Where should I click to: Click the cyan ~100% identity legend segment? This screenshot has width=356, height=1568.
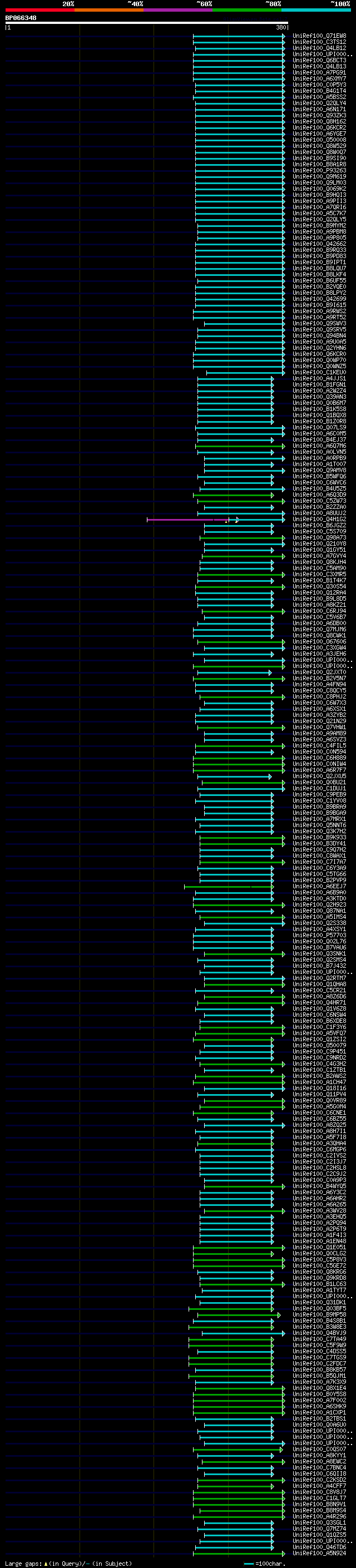(x=316, y=10)
